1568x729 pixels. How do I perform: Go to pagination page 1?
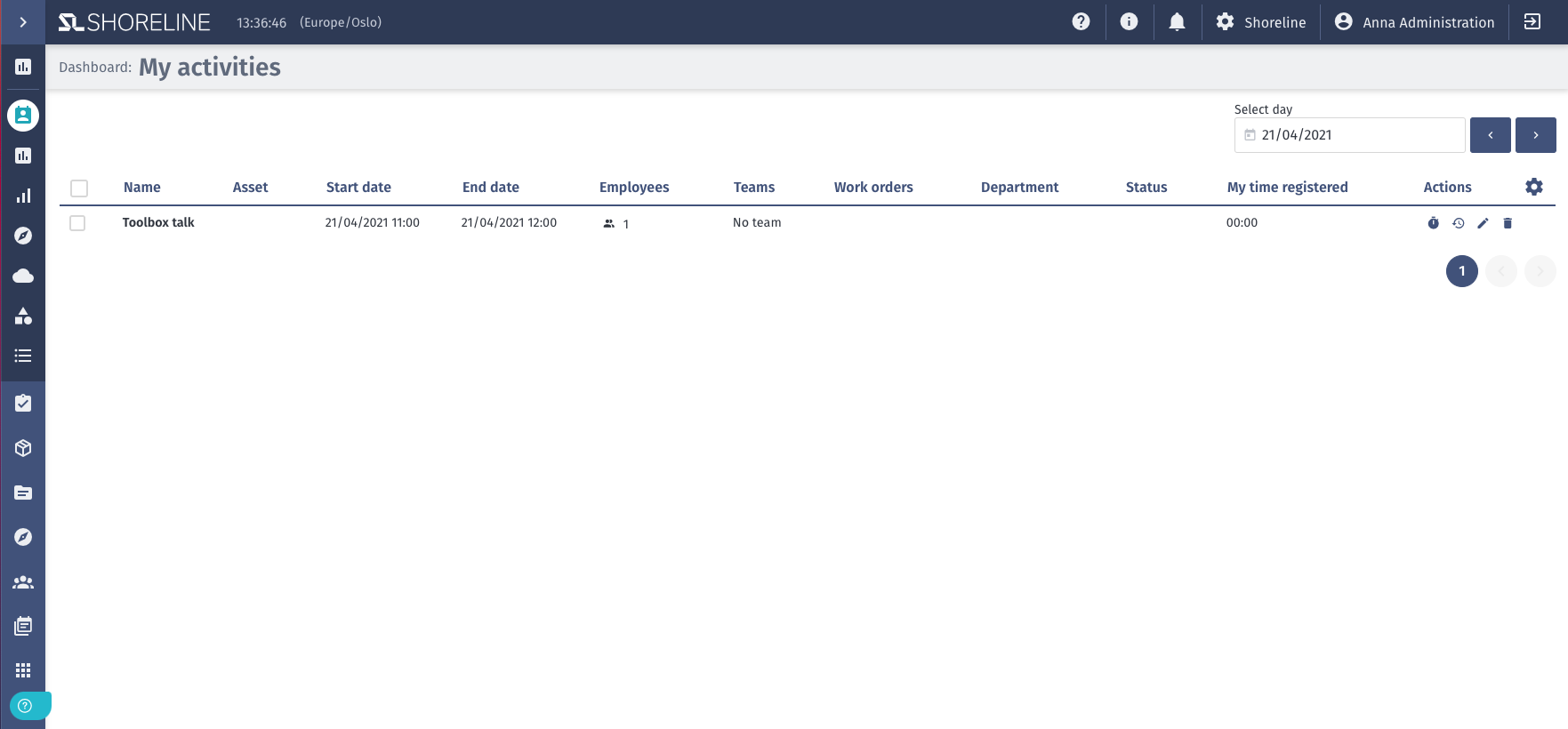click(x=1462, y=271)
